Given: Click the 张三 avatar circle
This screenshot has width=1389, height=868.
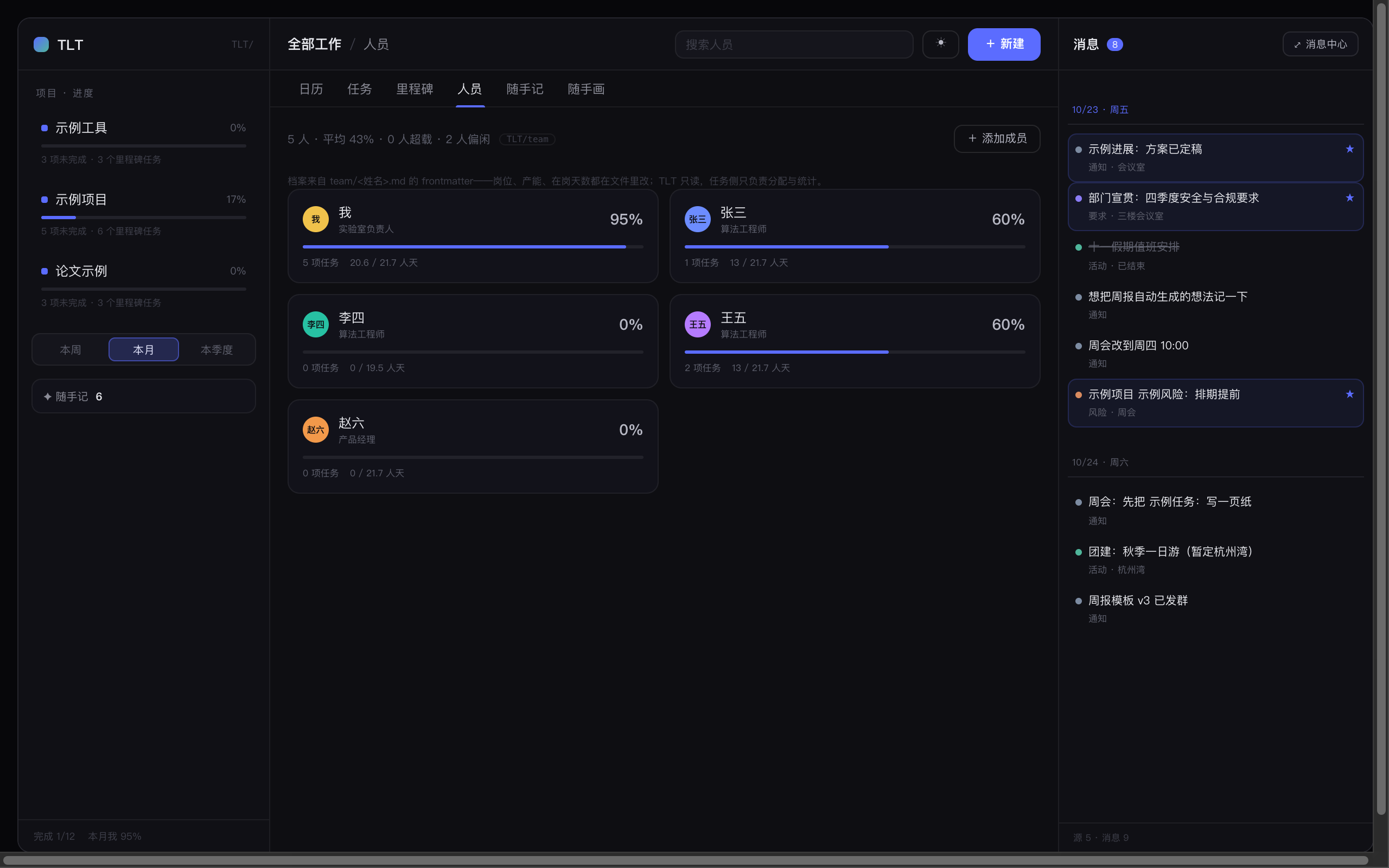Looking at the screenshot, I should click(x=697, y=219).
